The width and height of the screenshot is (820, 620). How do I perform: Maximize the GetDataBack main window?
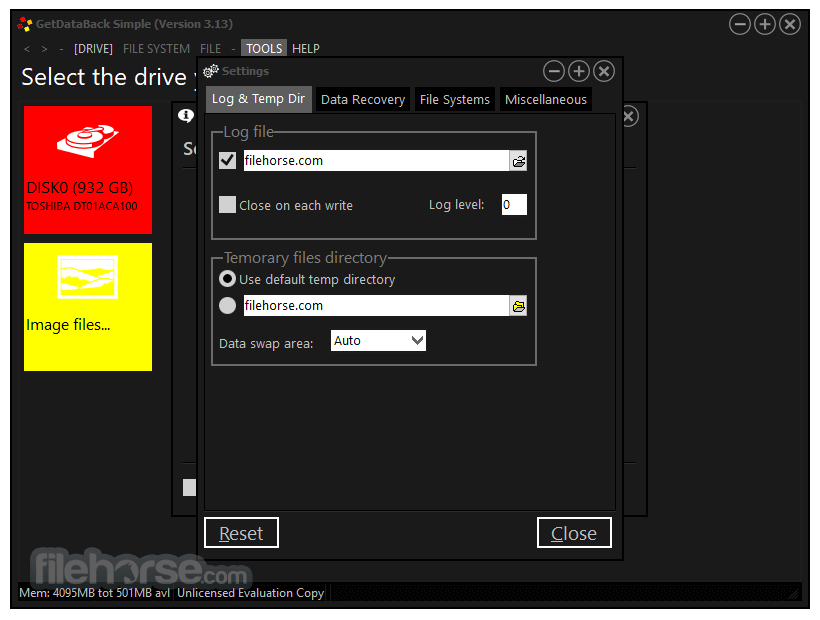click(x=765, y=24)
